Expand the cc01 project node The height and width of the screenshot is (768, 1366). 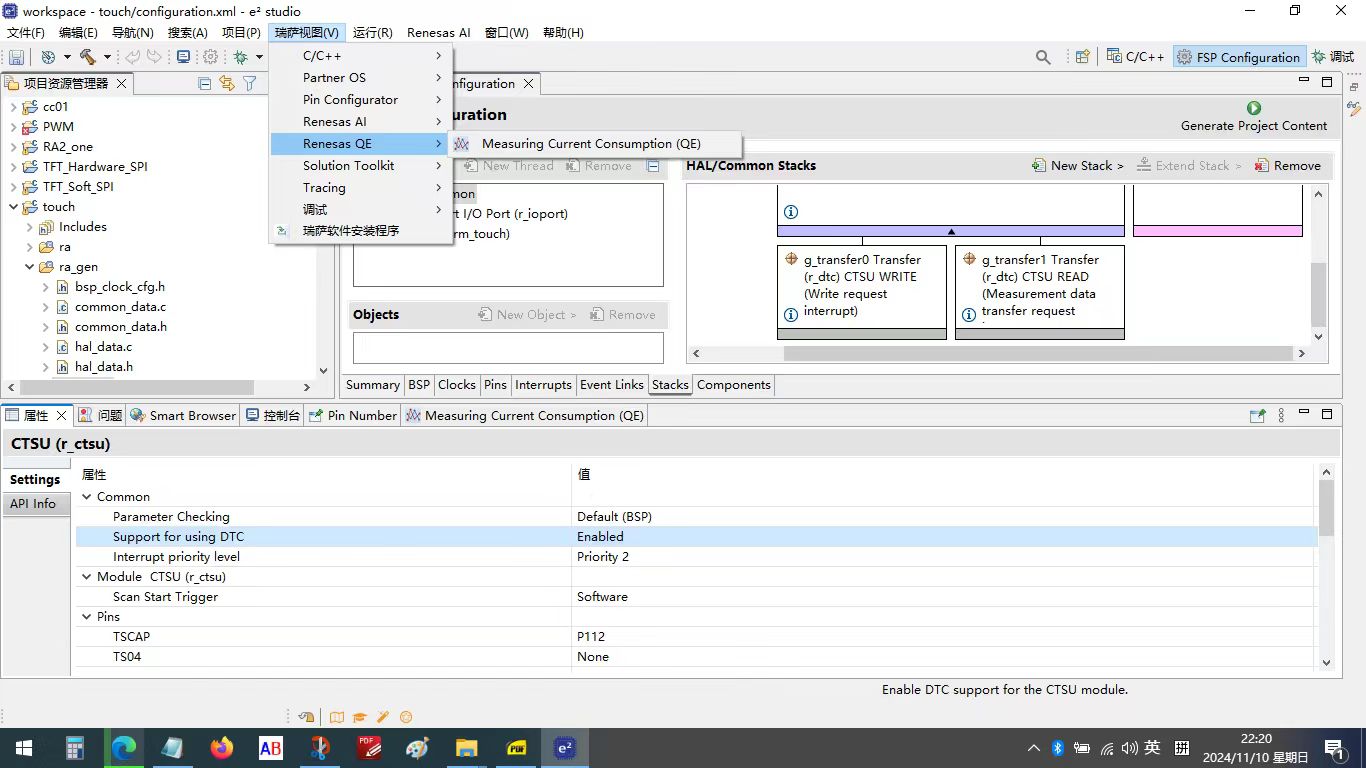tap(13, 107)
